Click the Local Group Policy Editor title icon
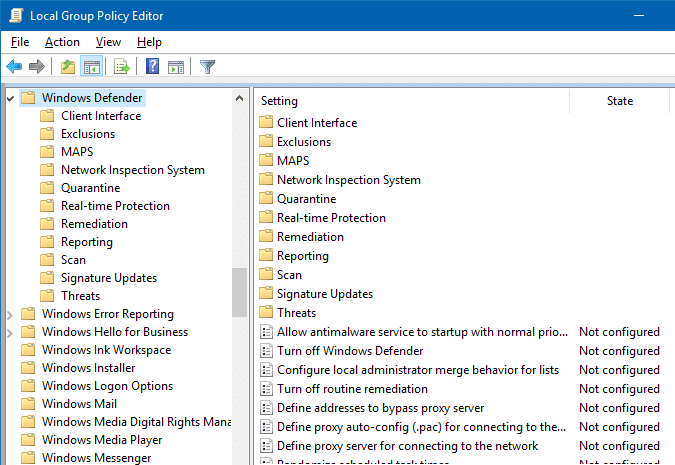This screenshot has height=465, width=675. [16, 16]
